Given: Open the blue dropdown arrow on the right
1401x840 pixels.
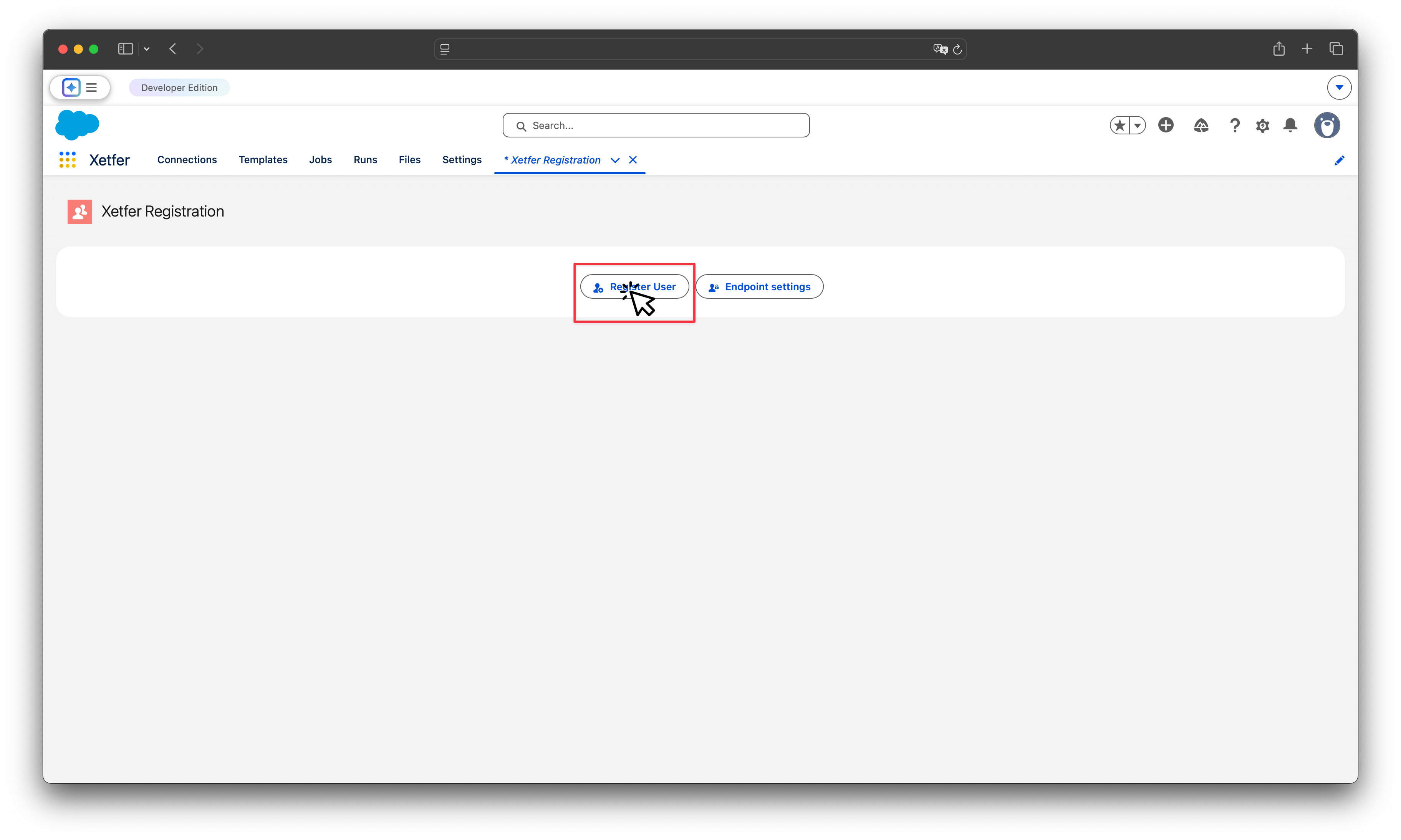Looking at the screenshot, I should point(1339,87).
